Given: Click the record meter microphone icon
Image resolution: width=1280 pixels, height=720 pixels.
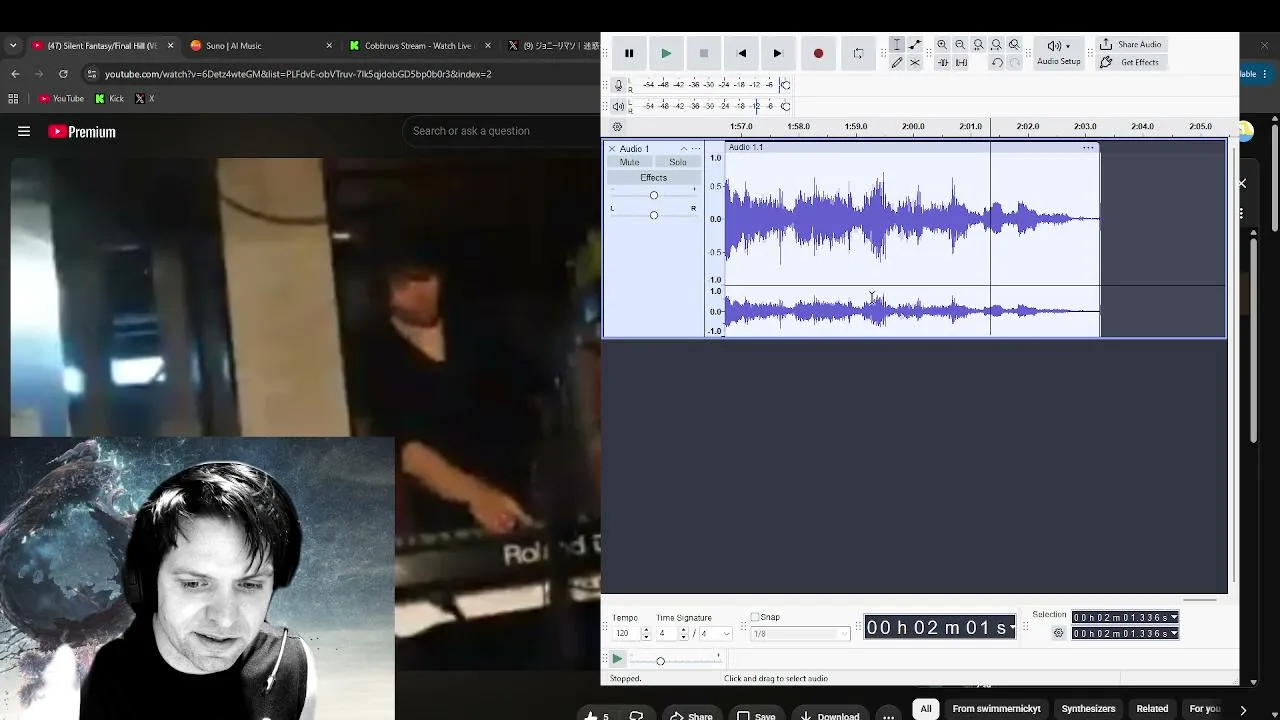Looking at the screenshot, I should coord(618,85).
